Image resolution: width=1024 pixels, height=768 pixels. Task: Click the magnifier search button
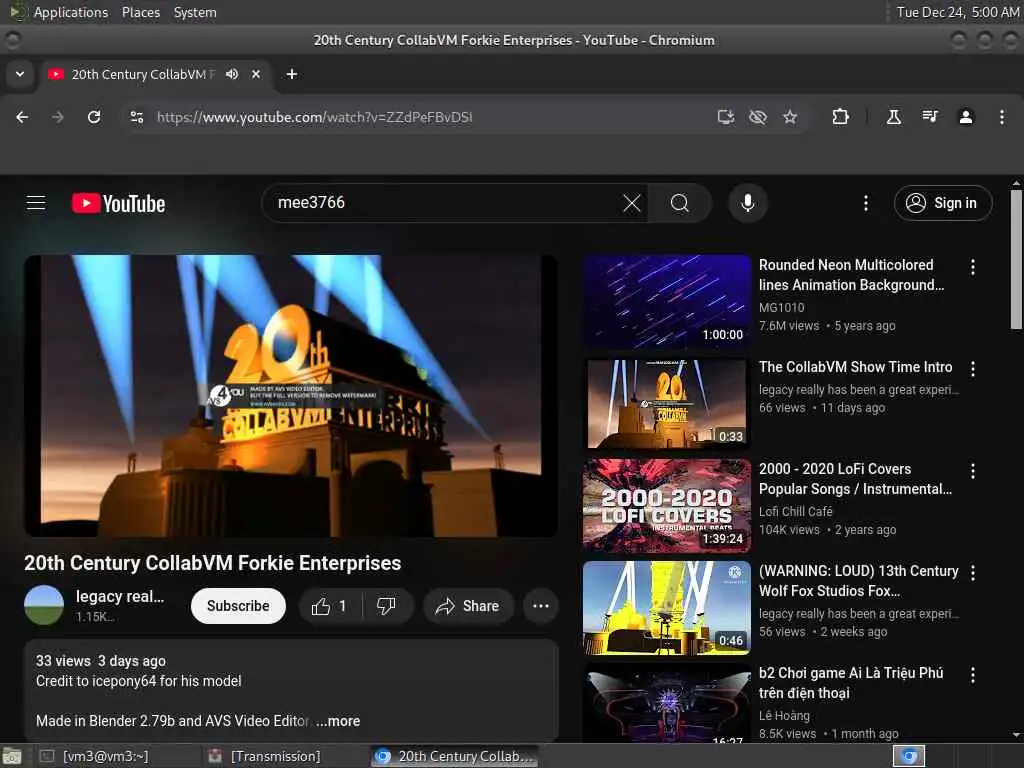point(680,203)
